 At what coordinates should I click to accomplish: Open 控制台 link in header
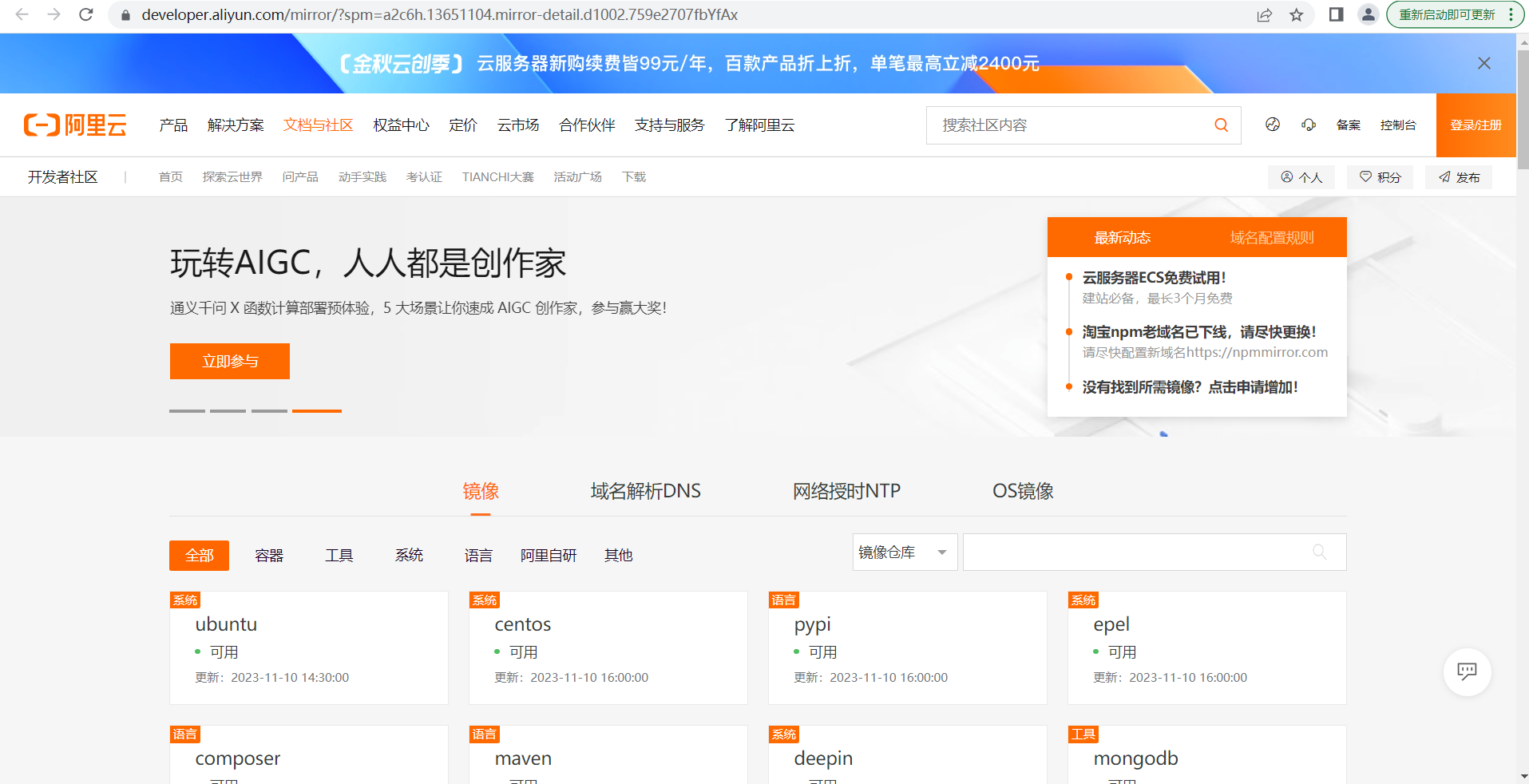pos(1398,125)
